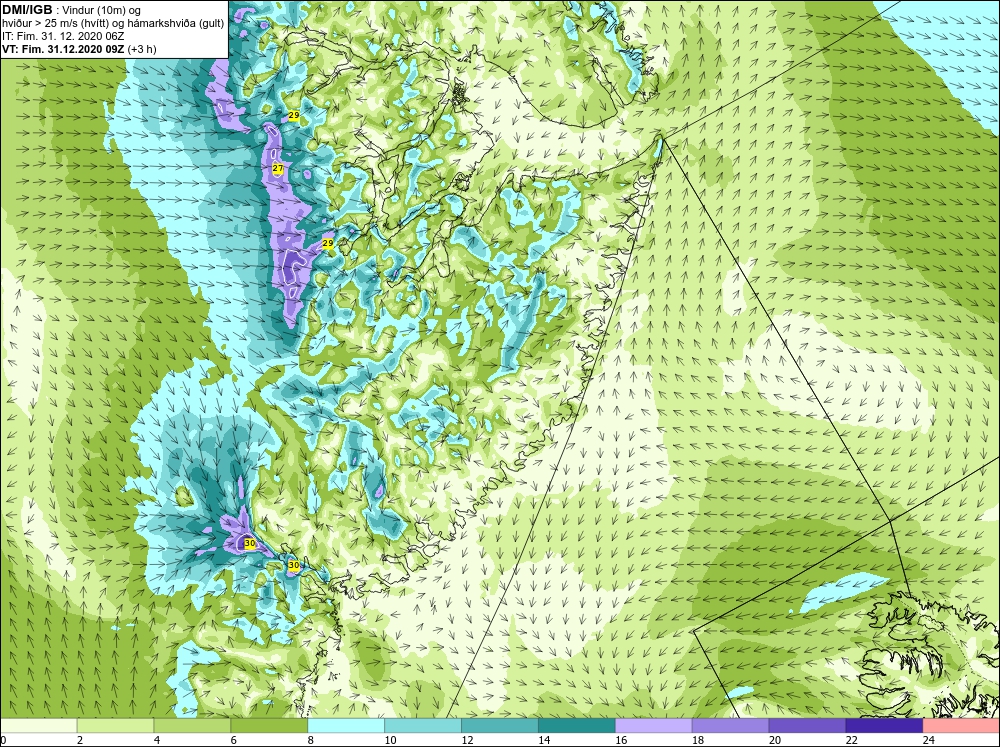Click the legend scale value 10
The image size is (1000, 747).
(390, 740)
